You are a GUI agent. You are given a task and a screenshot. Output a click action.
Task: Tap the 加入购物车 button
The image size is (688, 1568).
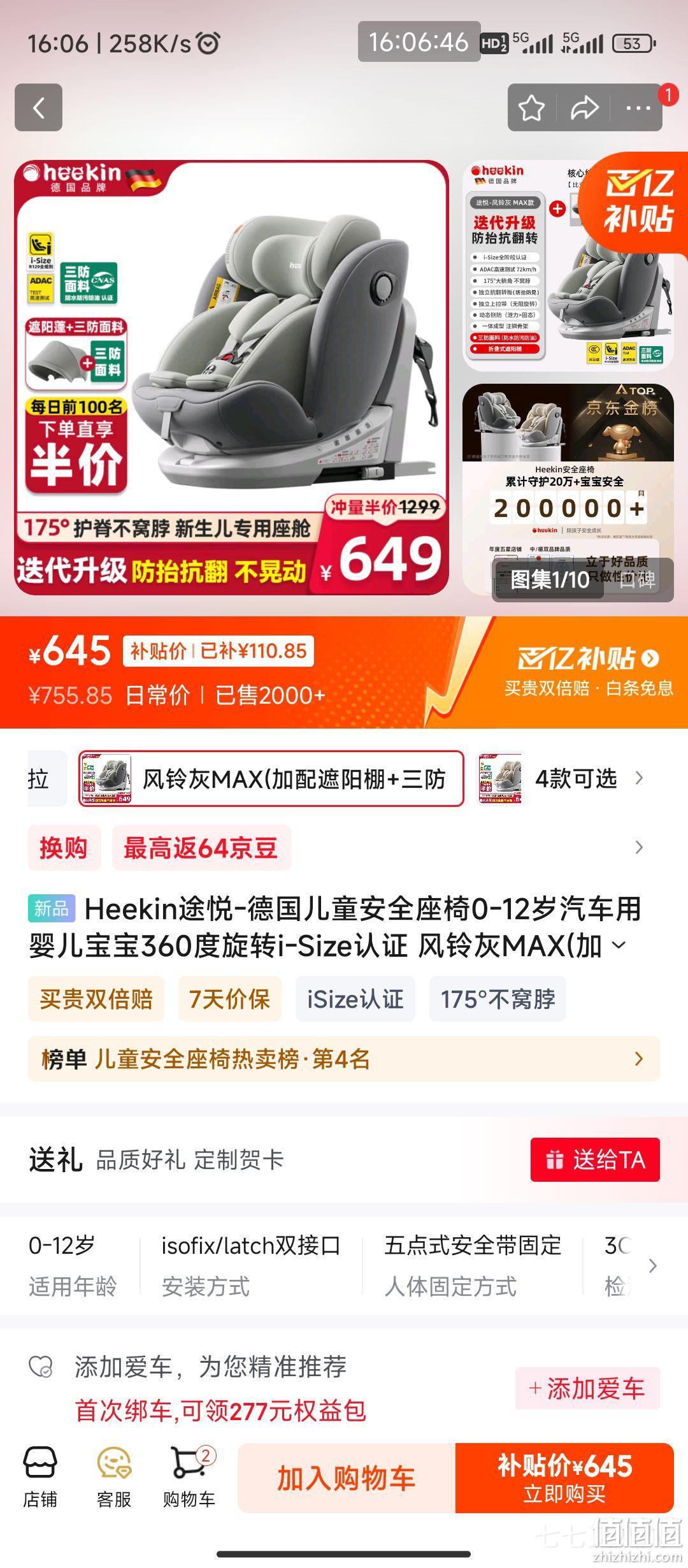(347, 1478)
